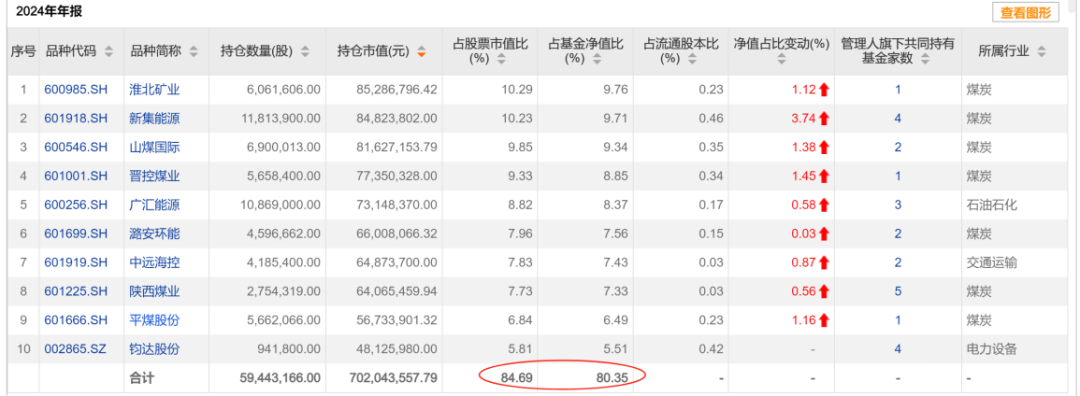The height and width of the screenshot is (396, 1080).
Task: Open 山煤国际 stock link
Action: 154,147
